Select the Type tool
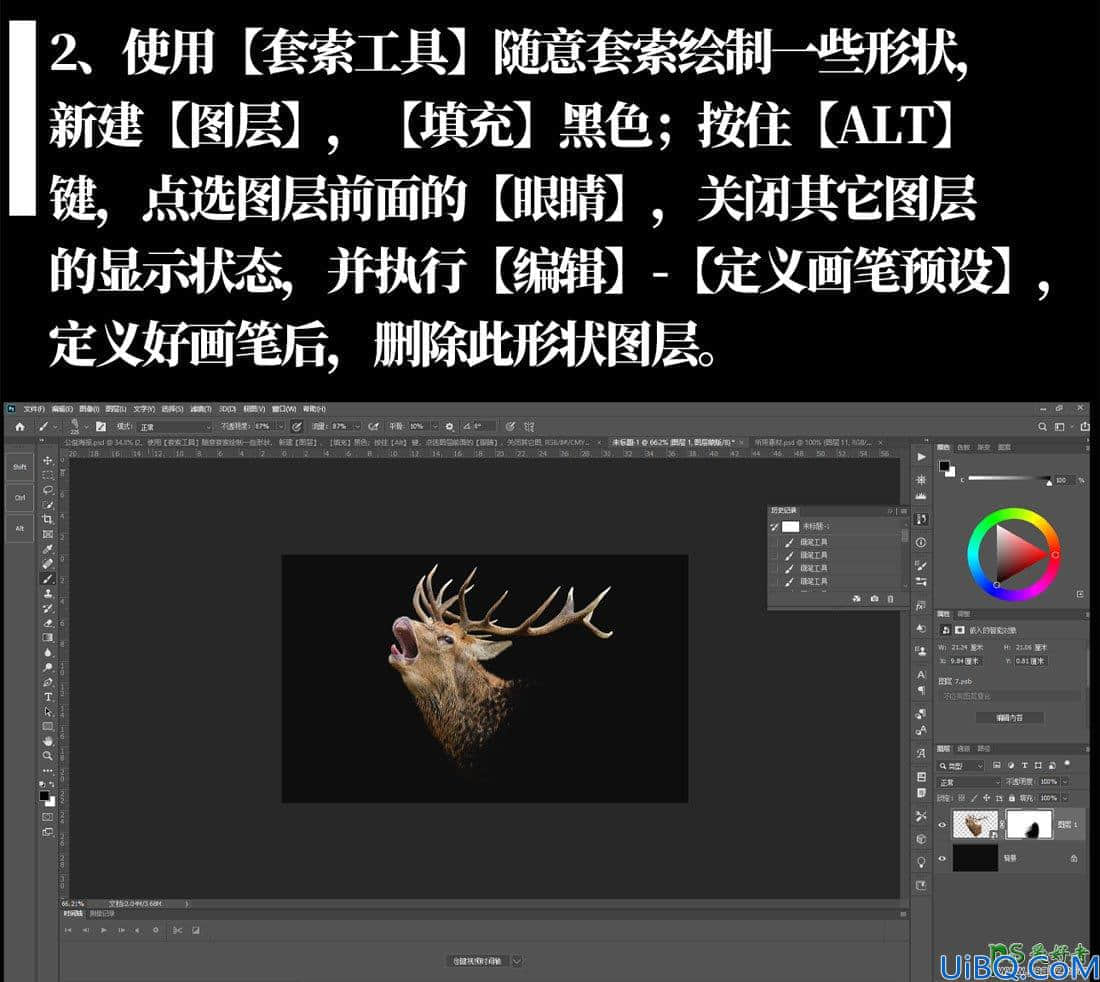The image size is (1100, 982). tap(48, 697)
